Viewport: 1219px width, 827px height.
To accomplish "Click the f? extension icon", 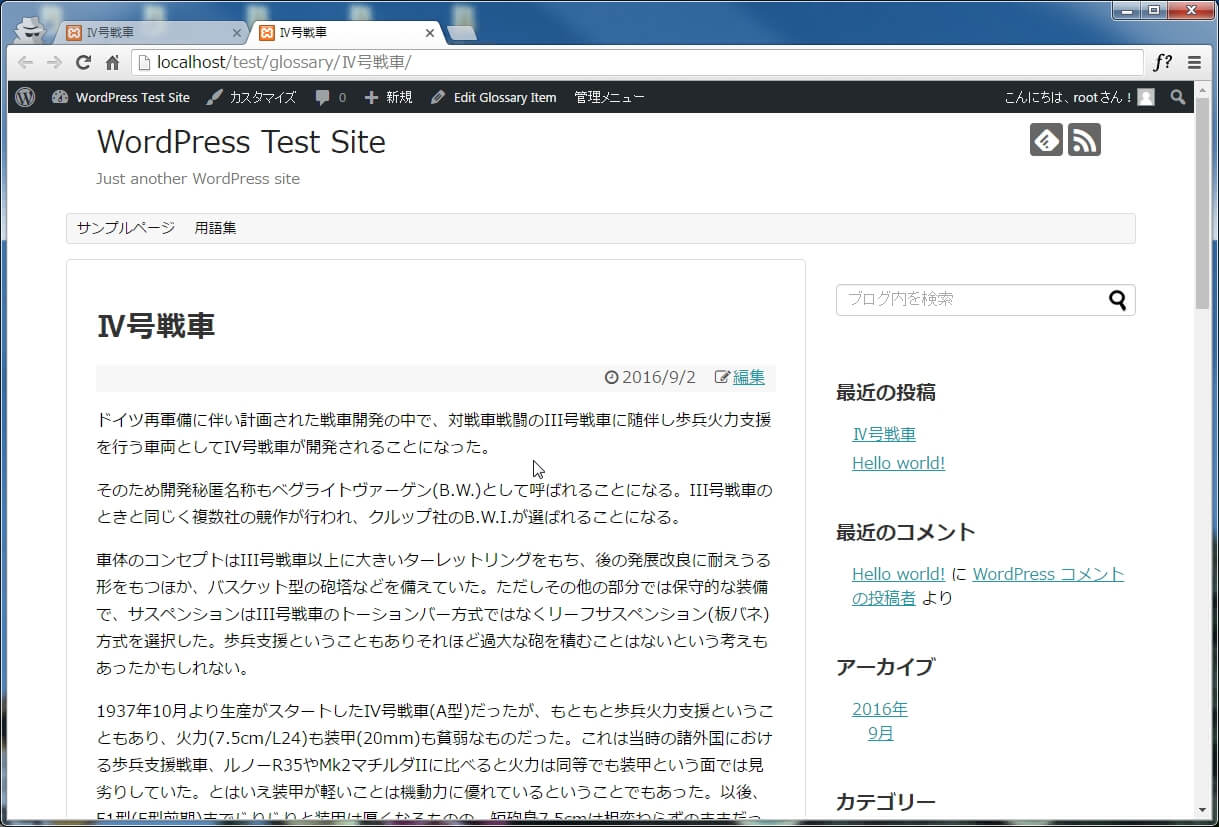I will click(1163, 63).
